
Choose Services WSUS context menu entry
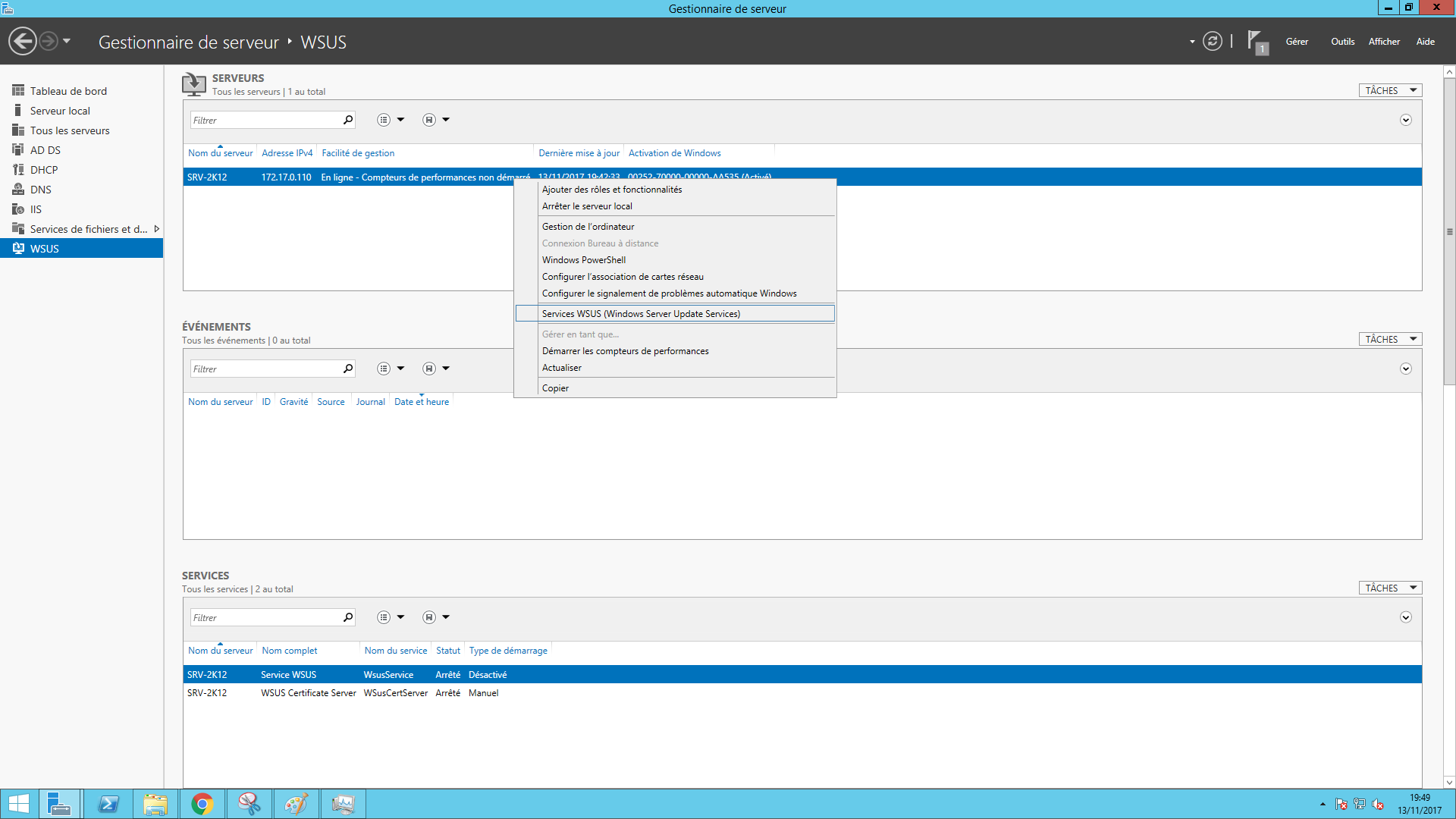(x=675, y=314)
